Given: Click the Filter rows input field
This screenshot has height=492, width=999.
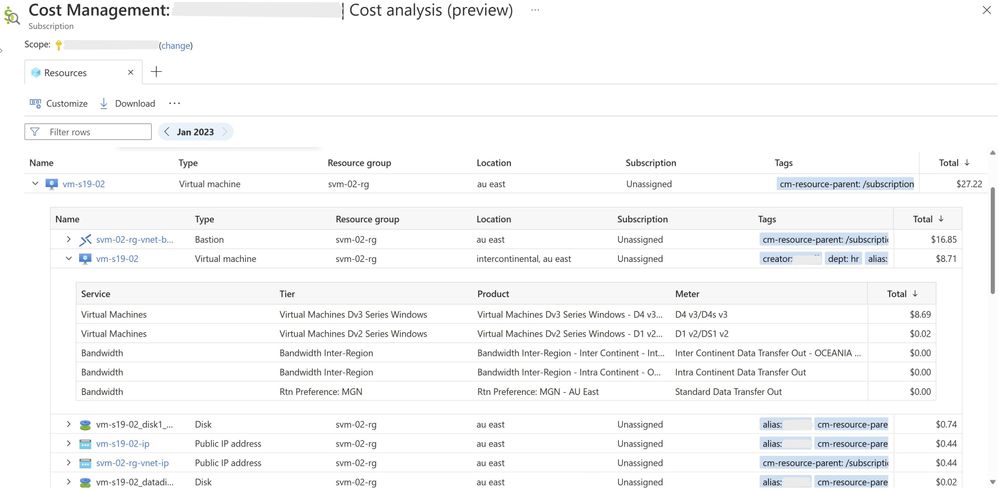Looking at the screenshot, I should coord(97,132).
